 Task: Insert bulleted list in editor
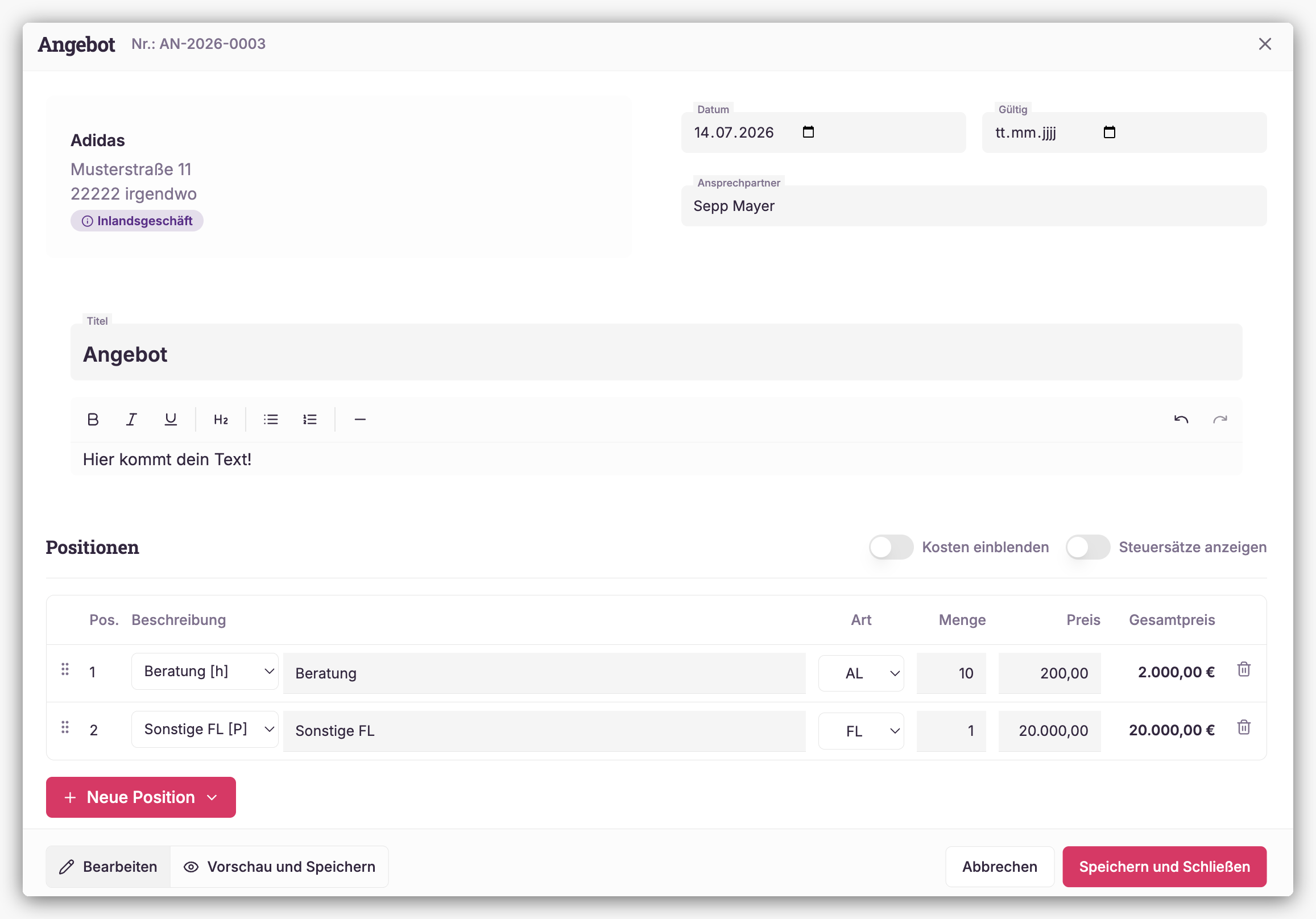[271, 420]
